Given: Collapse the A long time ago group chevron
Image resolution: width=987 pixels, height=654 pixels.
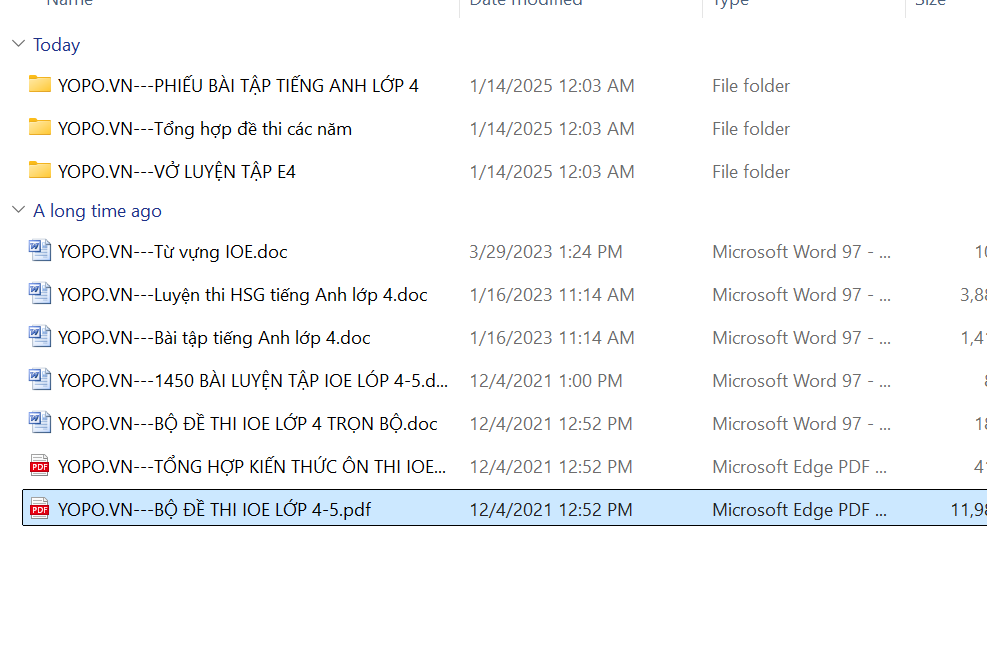Looking at the screenshot, I should pos(18,211).
